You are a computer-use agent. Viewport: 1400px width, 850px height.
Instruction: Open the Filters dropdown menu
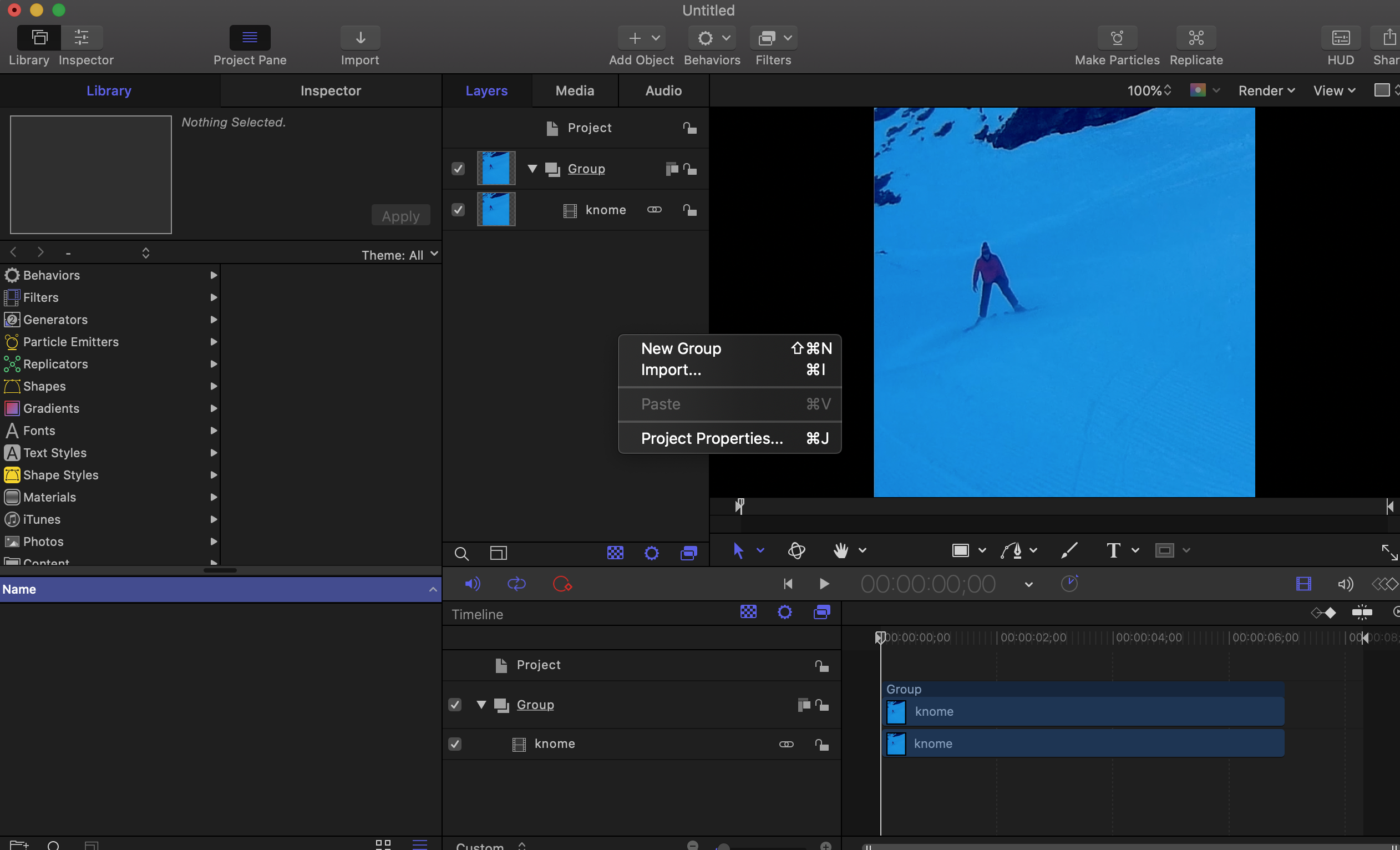[x=773, y=38]
